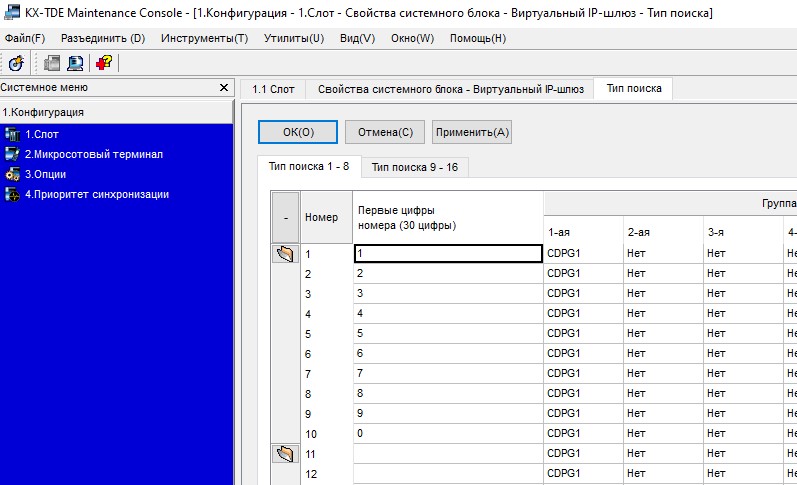Screen dimensions: 797x485
Task: Switch to Свойства системного блока tab
Action: (x=450, y=89)
